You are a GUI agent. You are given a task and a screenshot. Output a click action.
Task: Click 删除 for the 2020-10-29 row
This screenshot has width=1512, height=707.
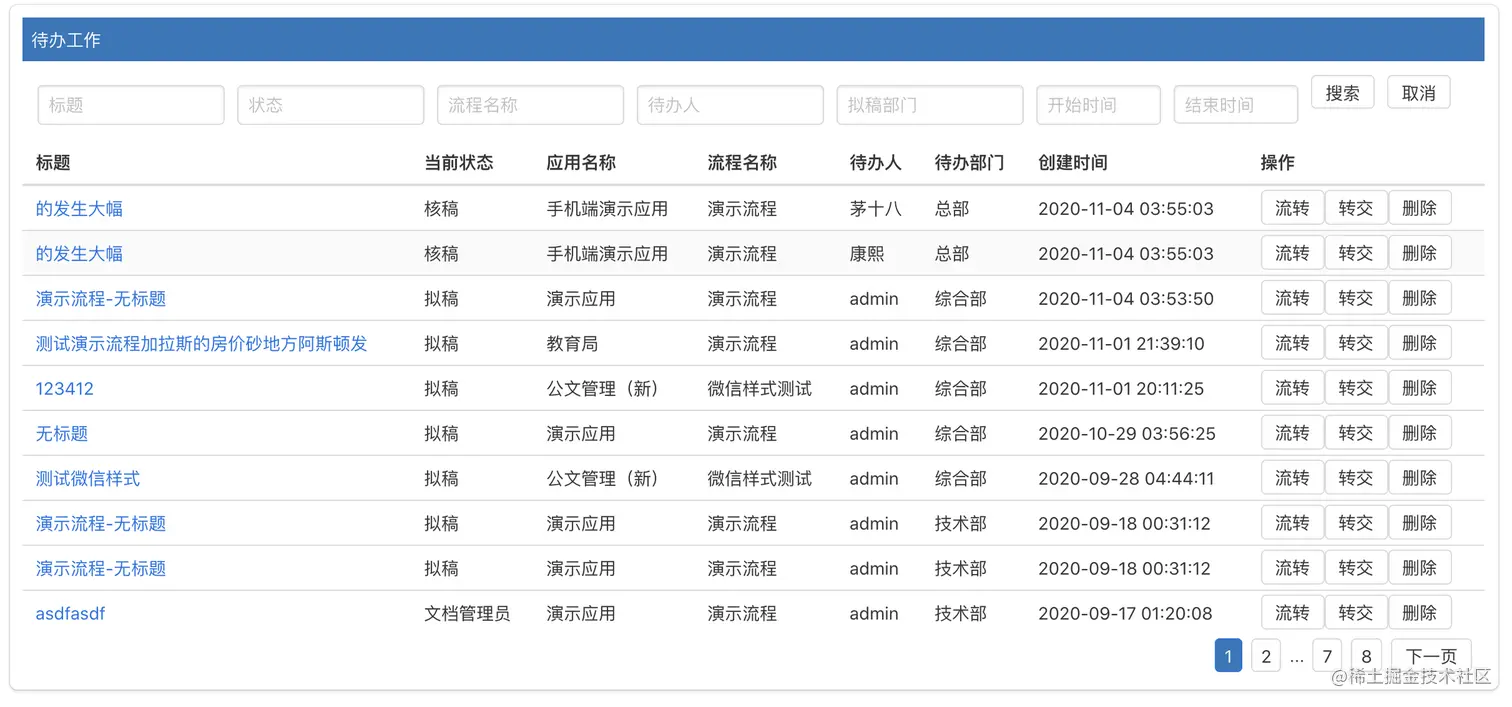coord(1420,433)
